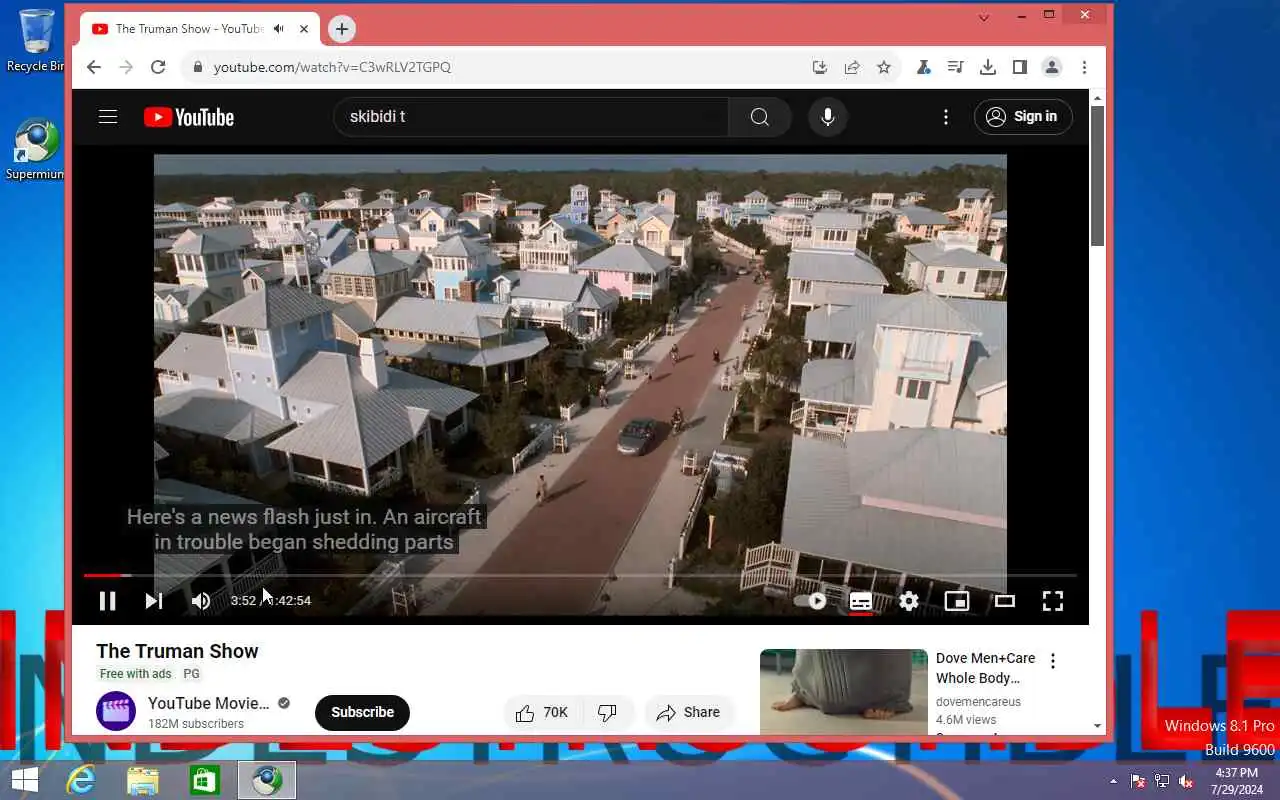Open YouTube settings three-dot menu
The image size is (1280, 800).
pyautogui.click(x=946, y=117)
